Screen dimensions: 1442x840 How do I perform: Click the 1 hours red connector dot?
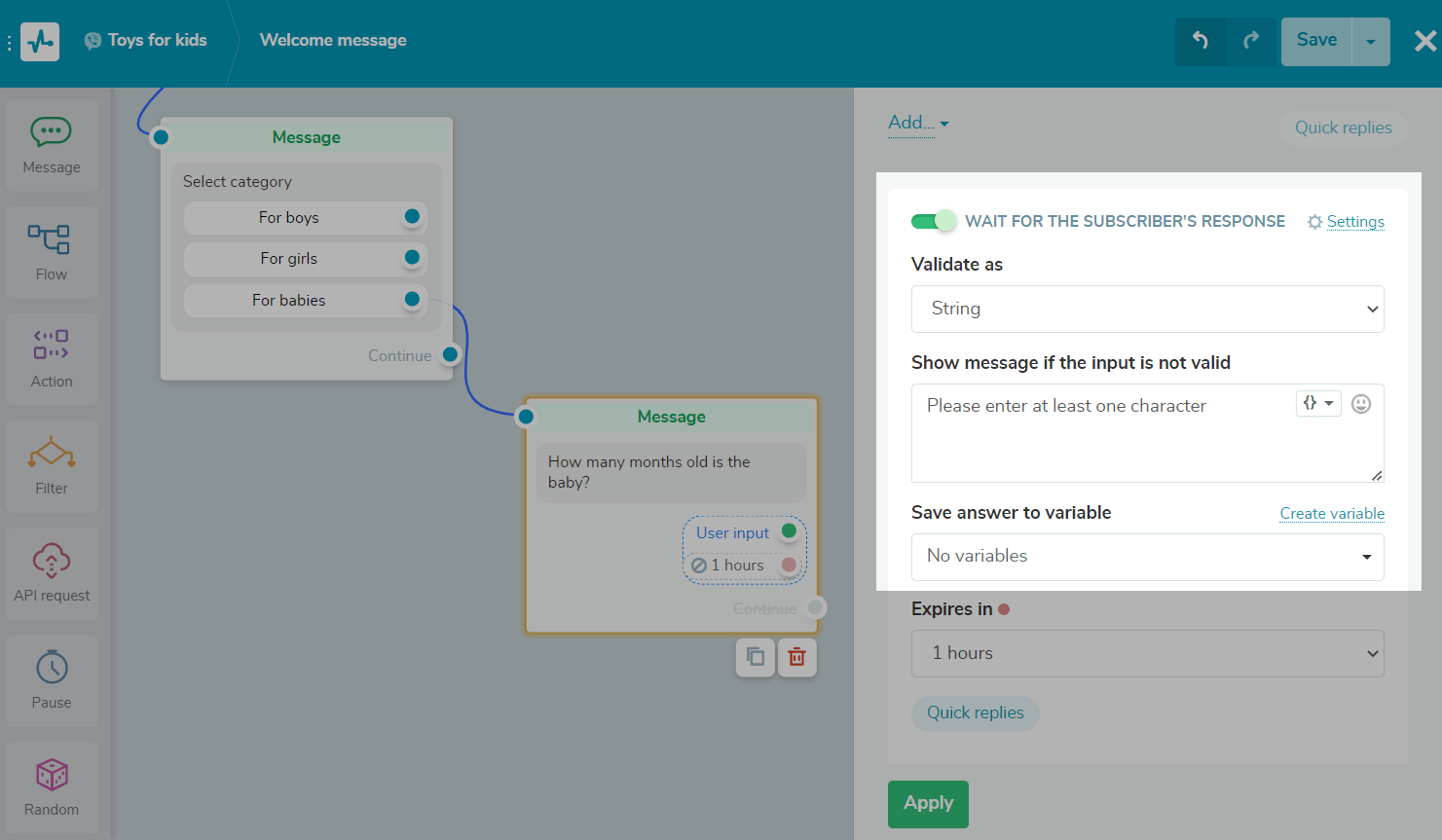pyautogui.click(x=789, y=565)
